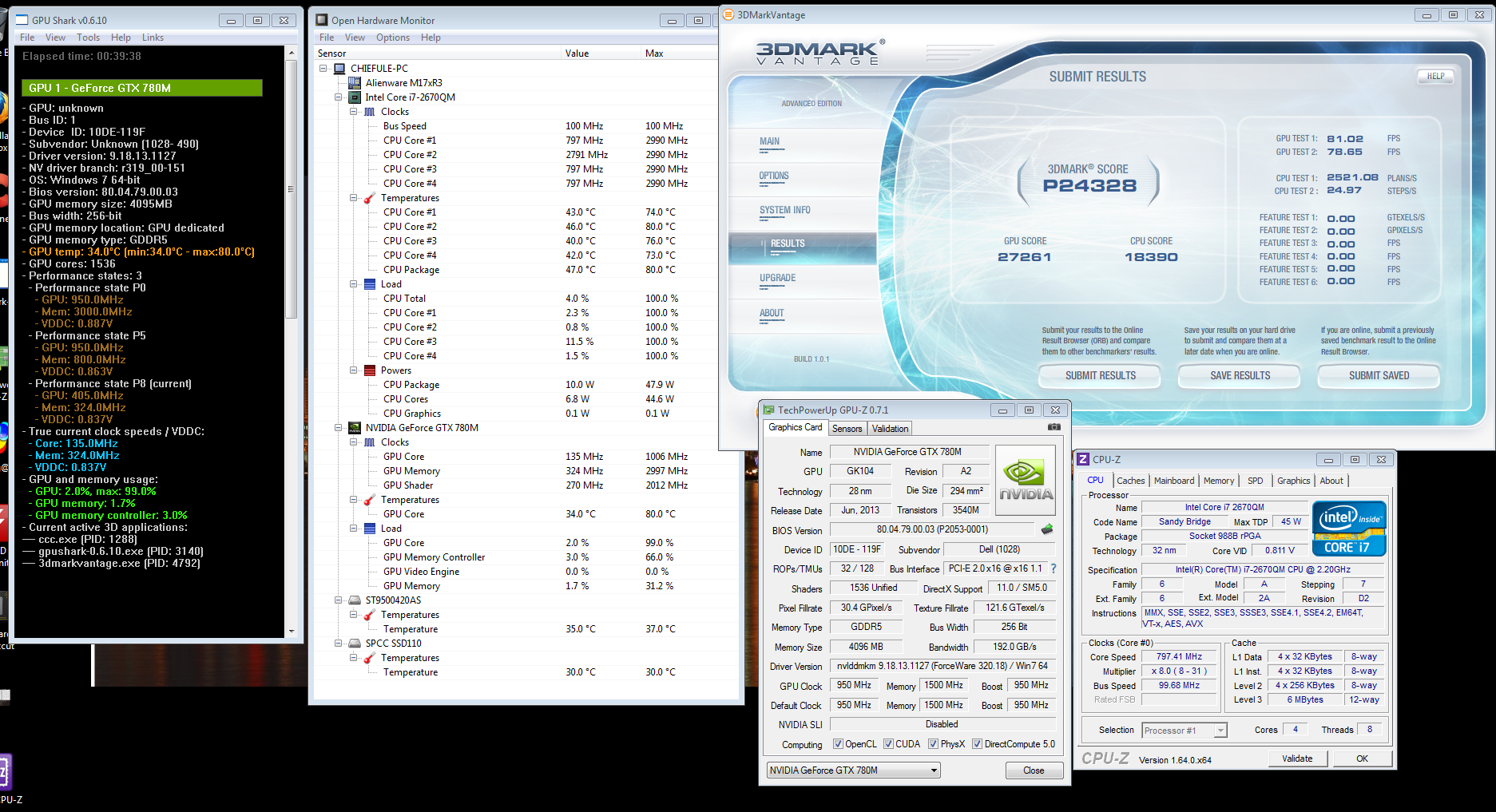Viewport: 1496px width, 812px height.
Task: Switch to the Sensors tab in GPU-Z
Action: [847, 429]
